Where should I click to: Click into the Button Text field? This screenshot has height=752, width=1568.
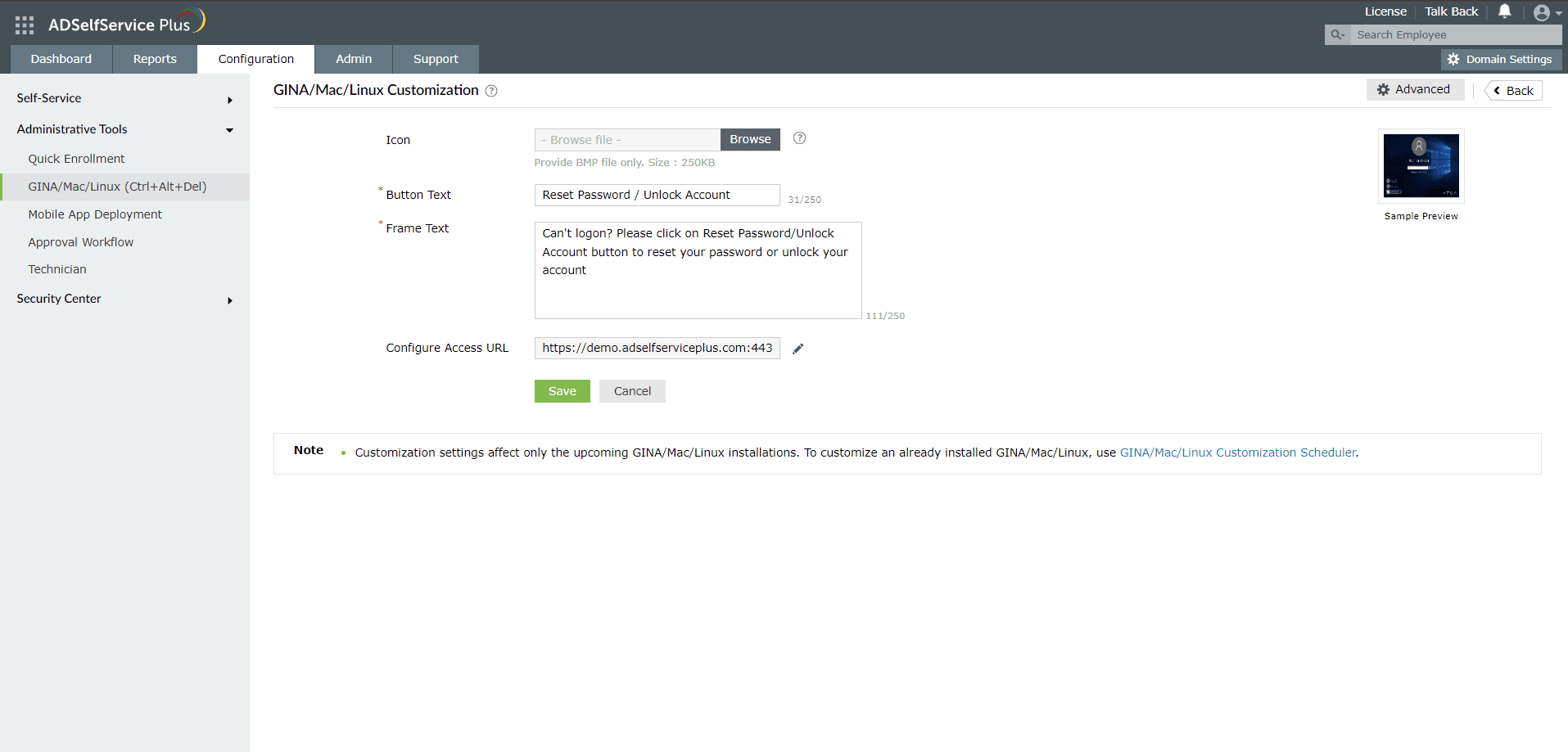coord(657,195)
